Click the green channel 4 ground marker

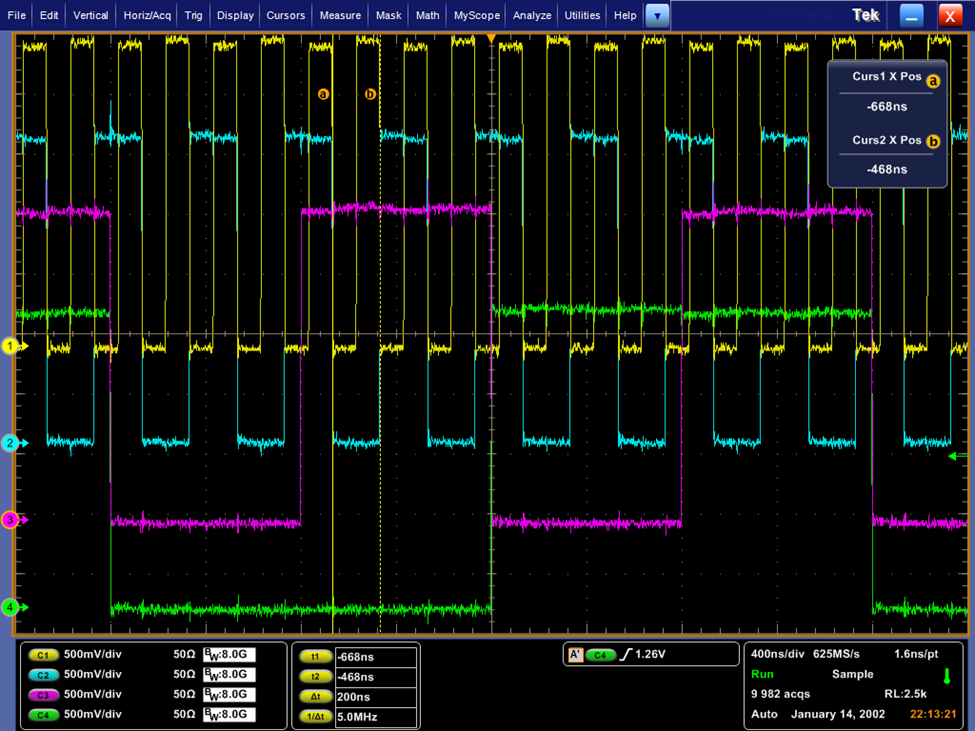point(11,607)
